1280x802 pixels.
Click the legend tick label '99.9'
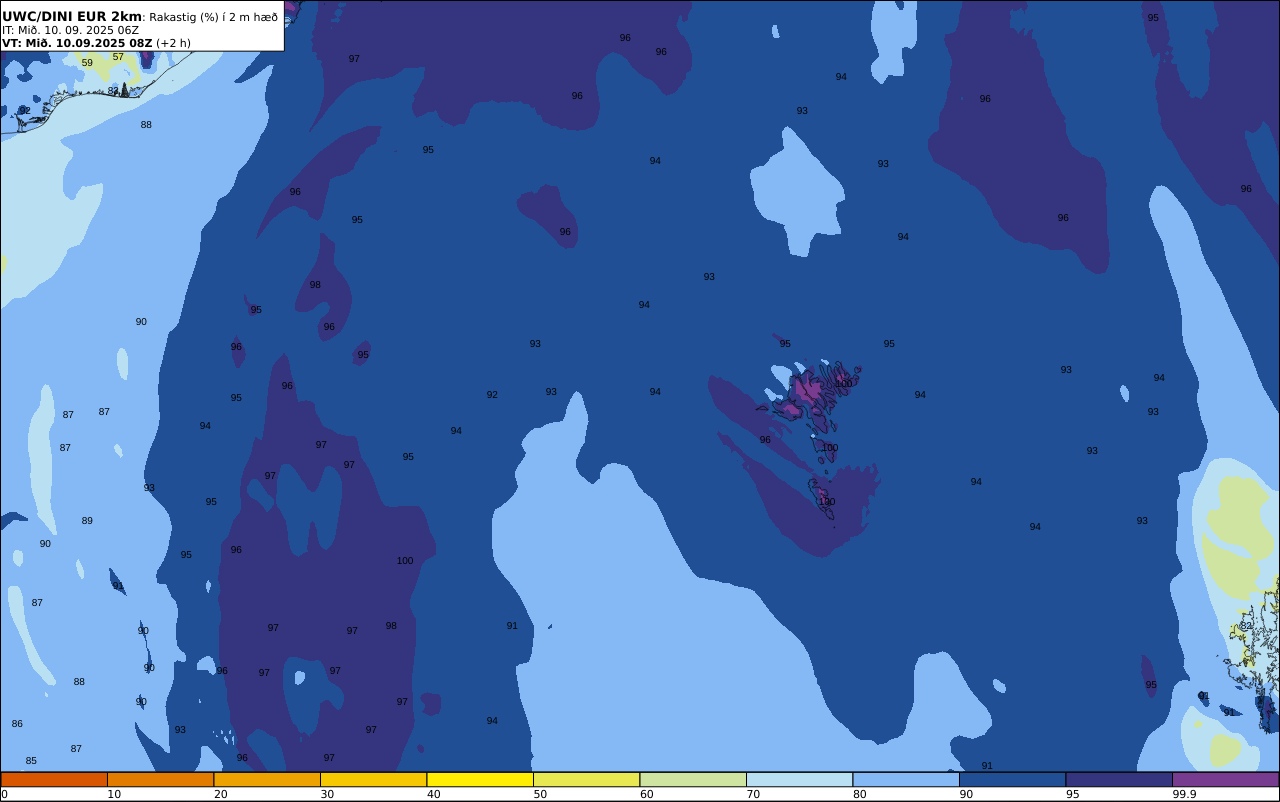click(1185, 794)
